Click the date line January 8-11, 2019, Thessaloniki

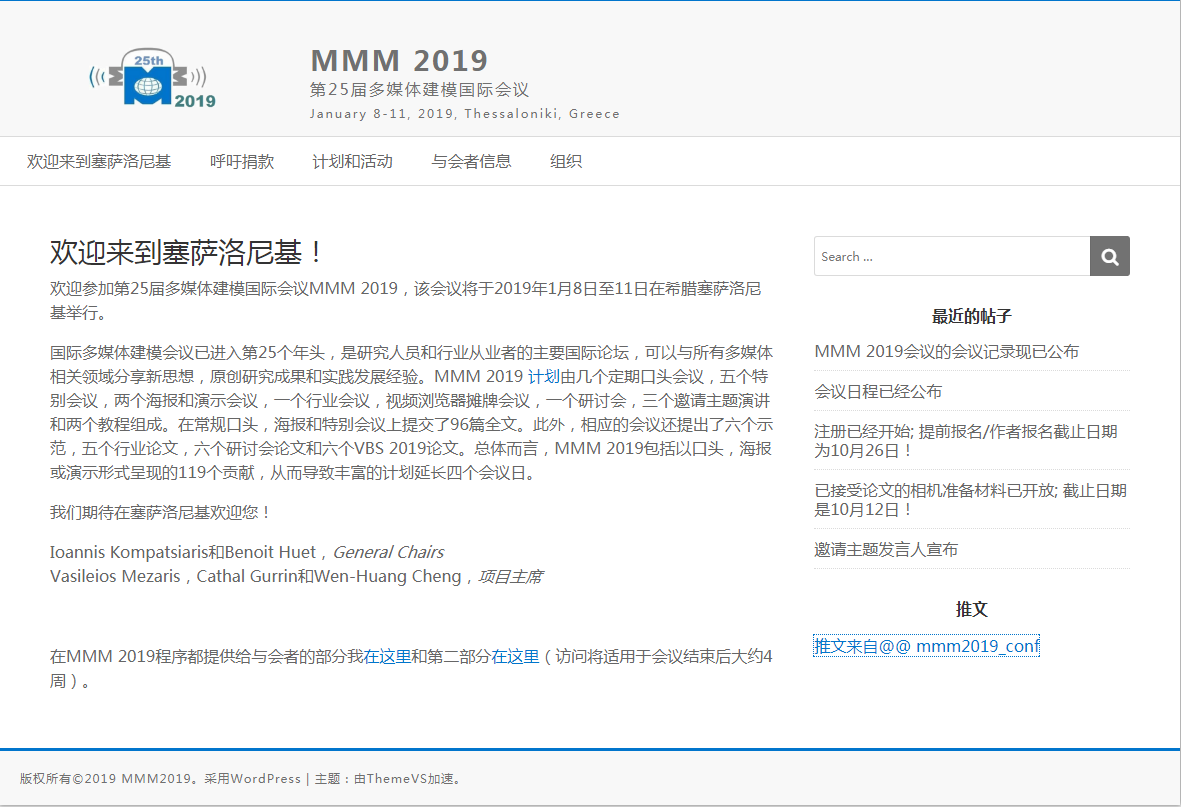click(x=465, y=114)
